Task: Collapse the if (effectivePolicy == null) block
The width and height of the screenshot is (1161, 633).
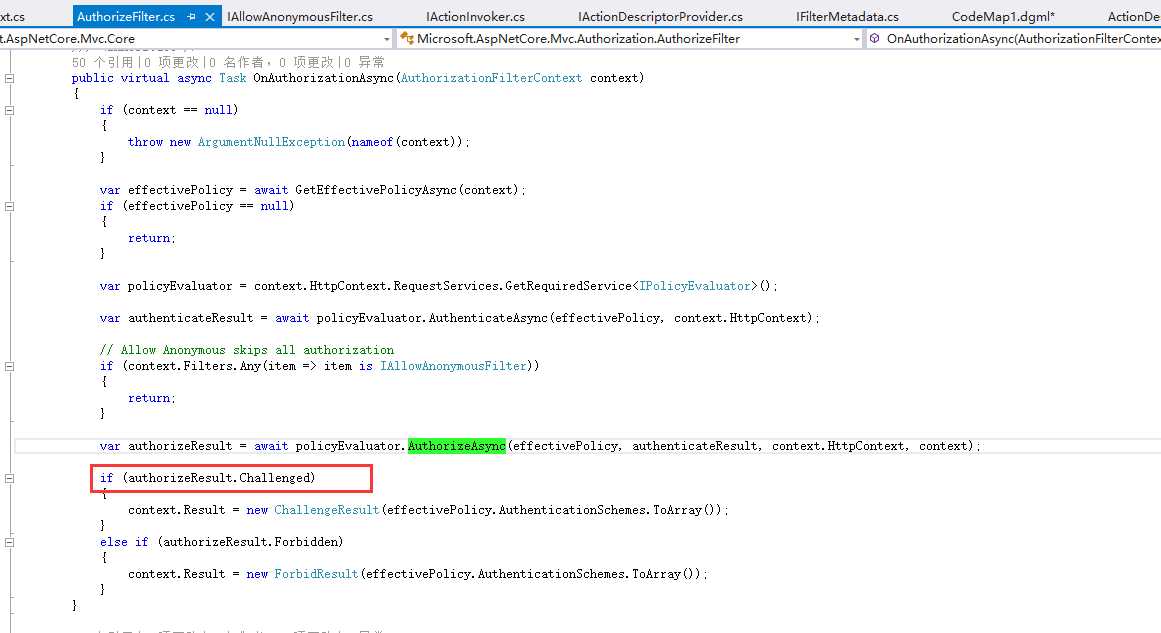Action: coord(9,207)
